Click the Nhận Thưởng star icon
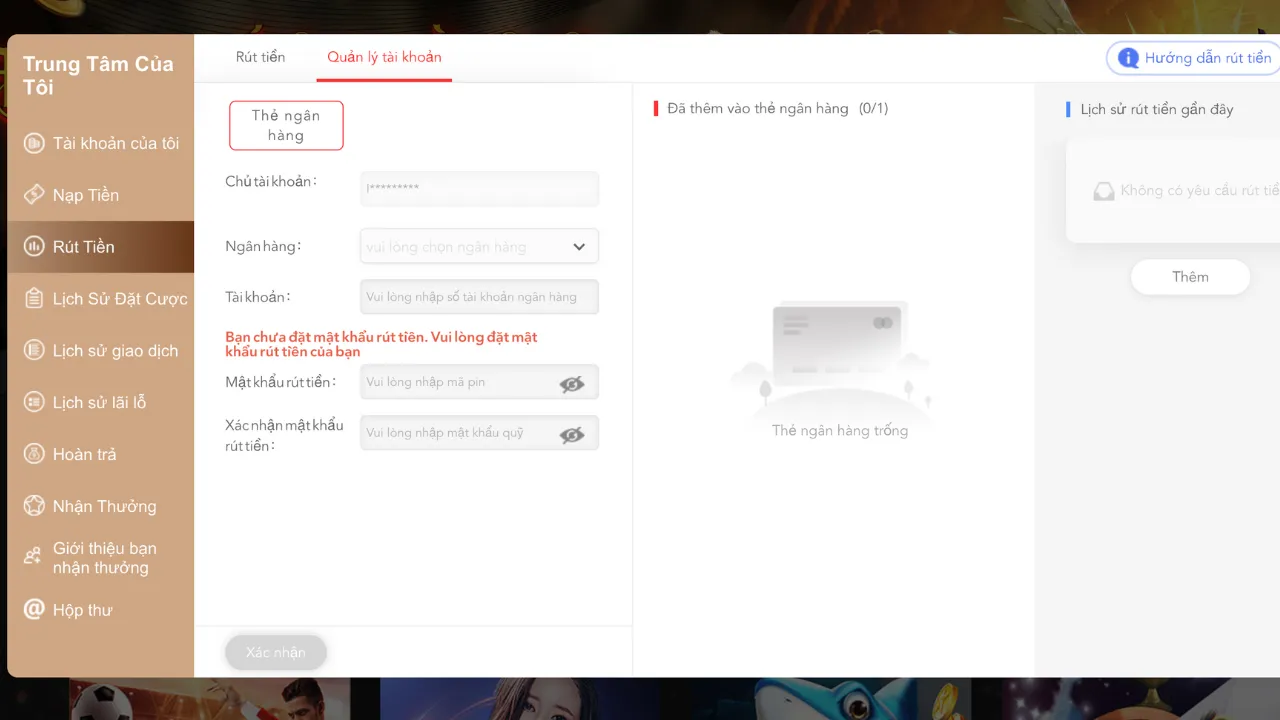Viewport: 1280px width, 720px height. 34,506
